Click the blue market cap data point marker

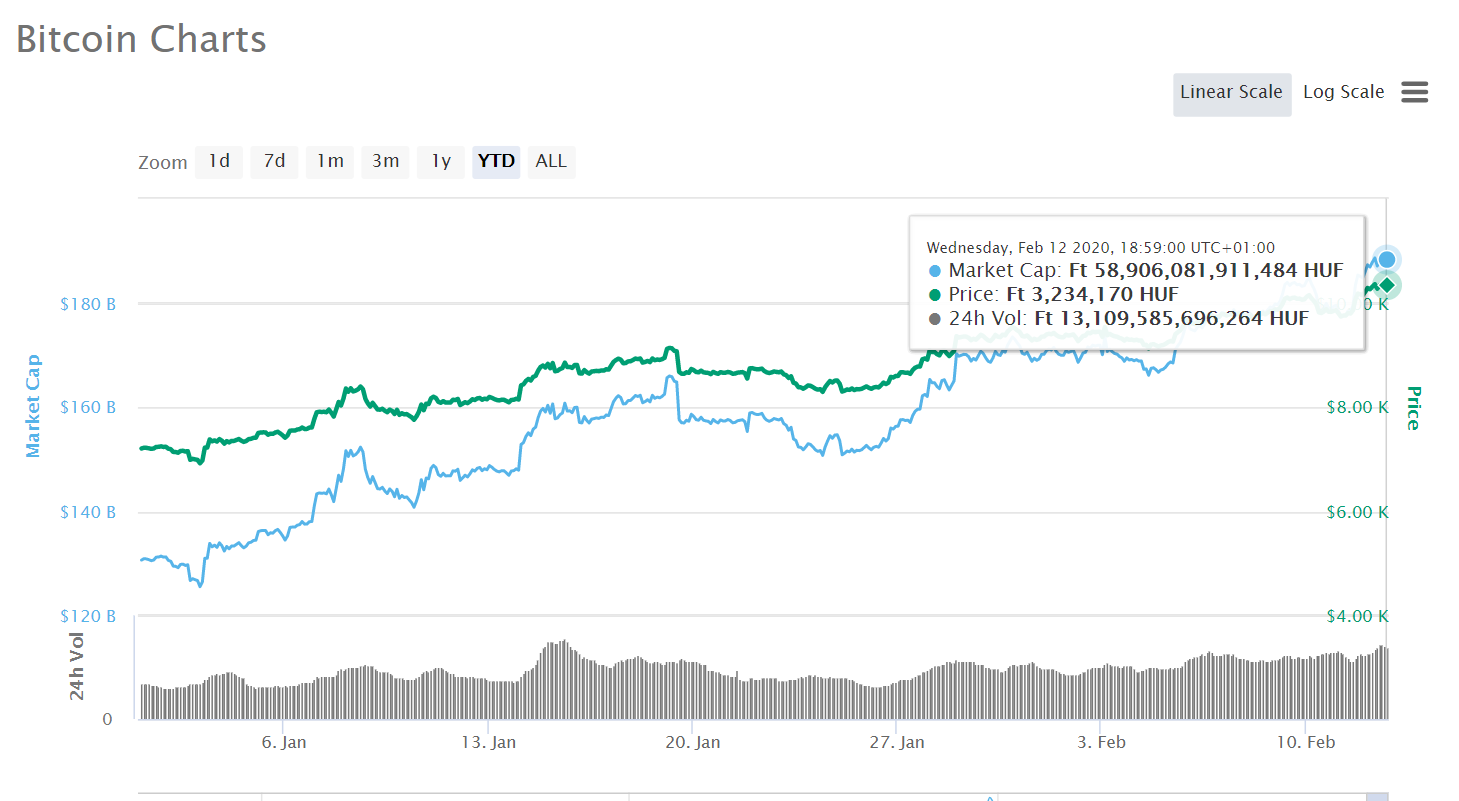[x=1386, y=260]
